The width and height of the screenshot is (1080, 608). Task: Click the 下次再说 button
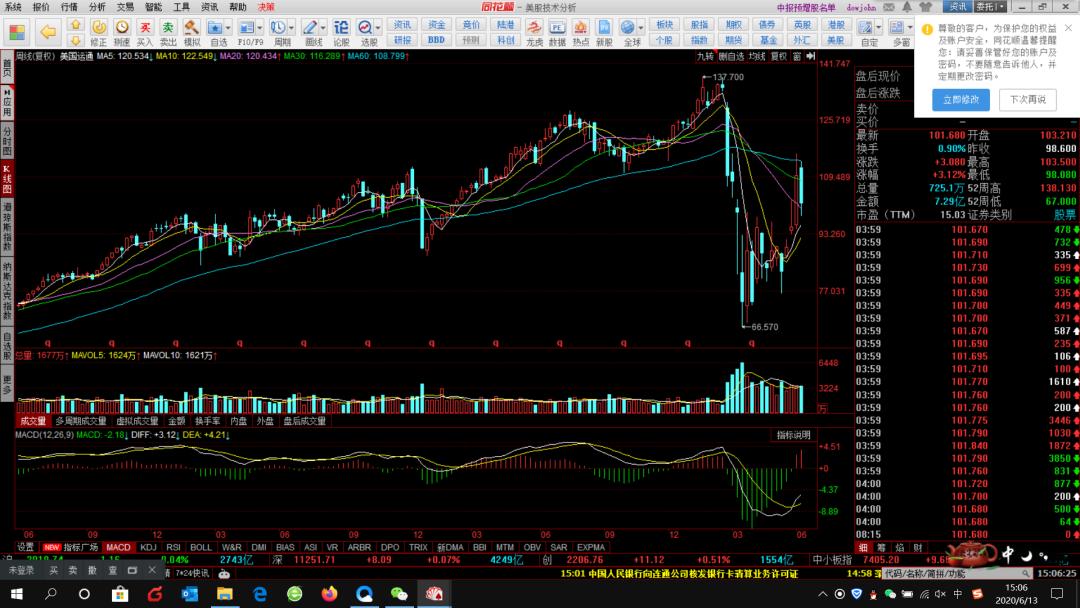[1027, 100]
